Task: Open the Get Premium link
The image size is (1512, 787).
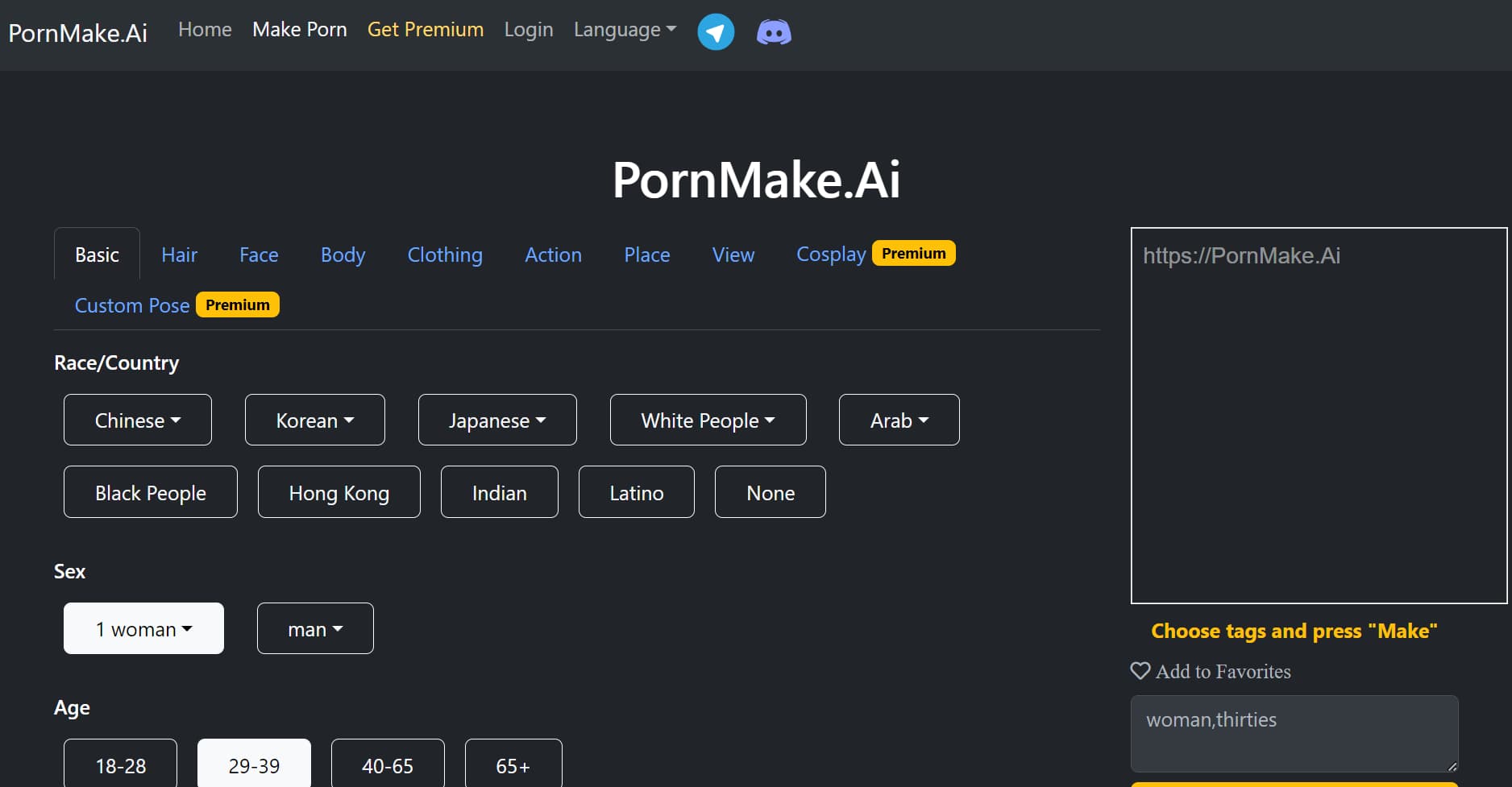Action: (426, 30)
